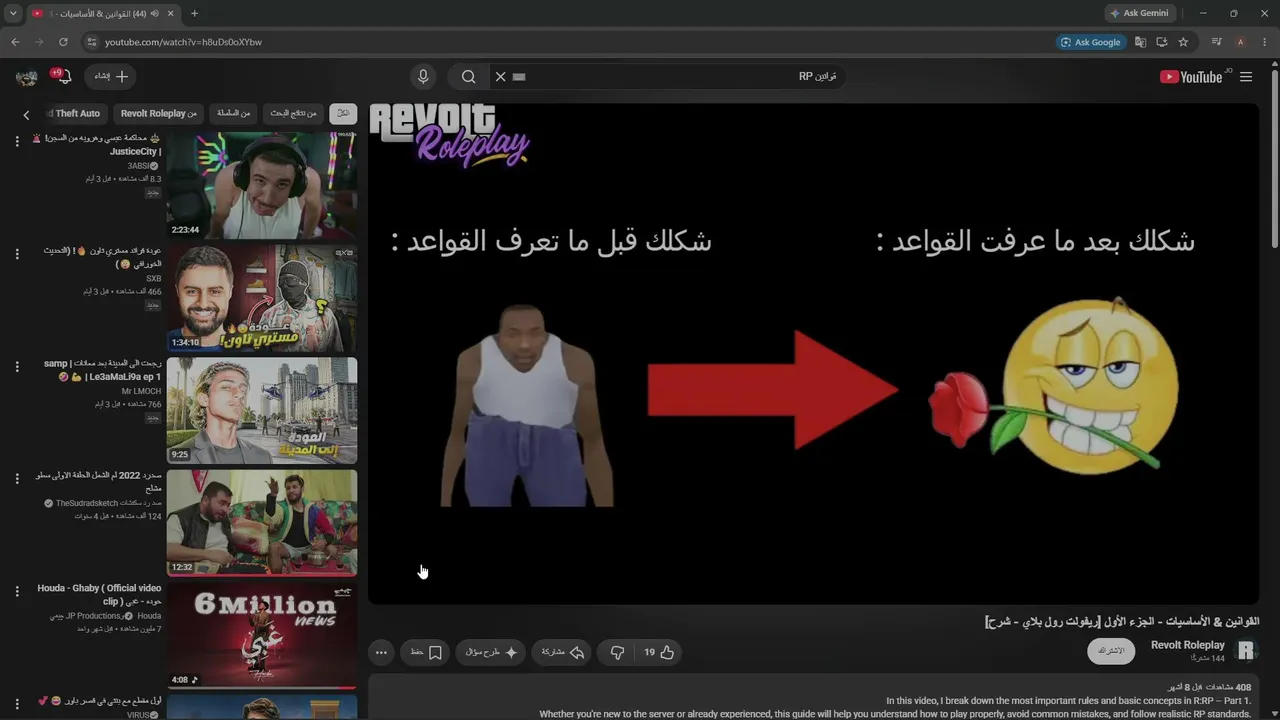Open the JusticeCity video thumbnail
The image size is (1280, 720).
click(x=262, y=186)
